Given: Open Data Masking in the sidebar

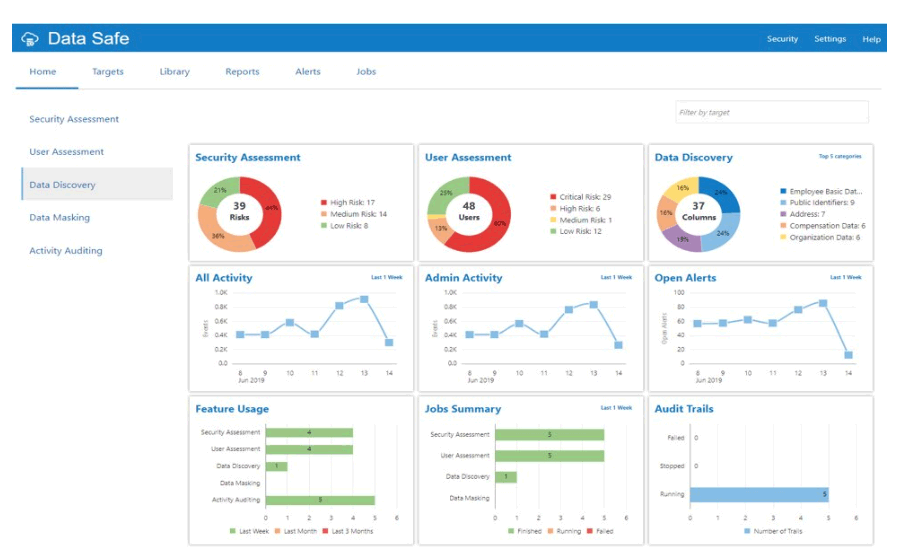Looking at the screenshot, I should point(60,218).
